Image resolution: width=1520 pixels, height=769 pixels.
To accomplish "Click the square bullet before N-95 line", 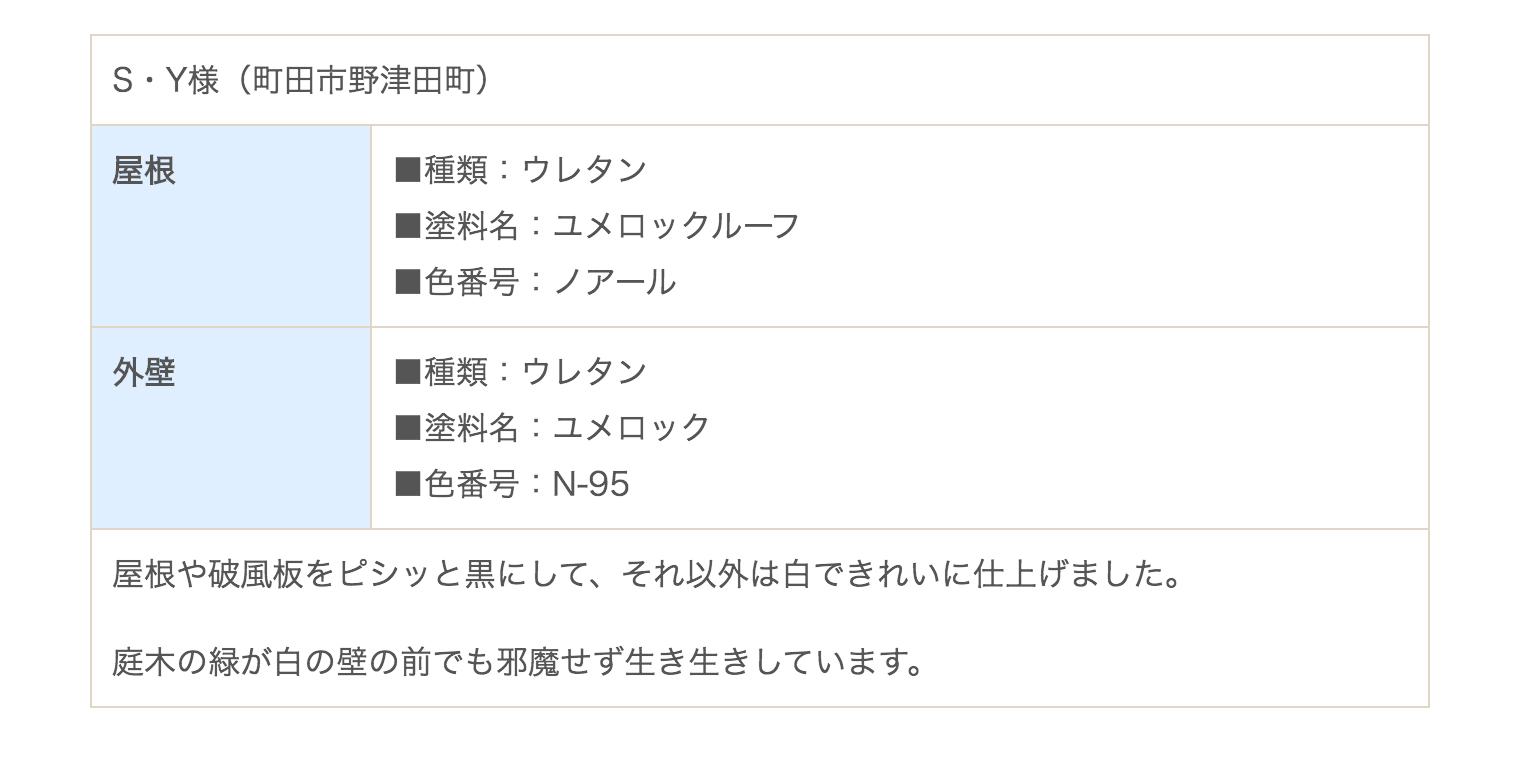I will click(x=408, y=485).
